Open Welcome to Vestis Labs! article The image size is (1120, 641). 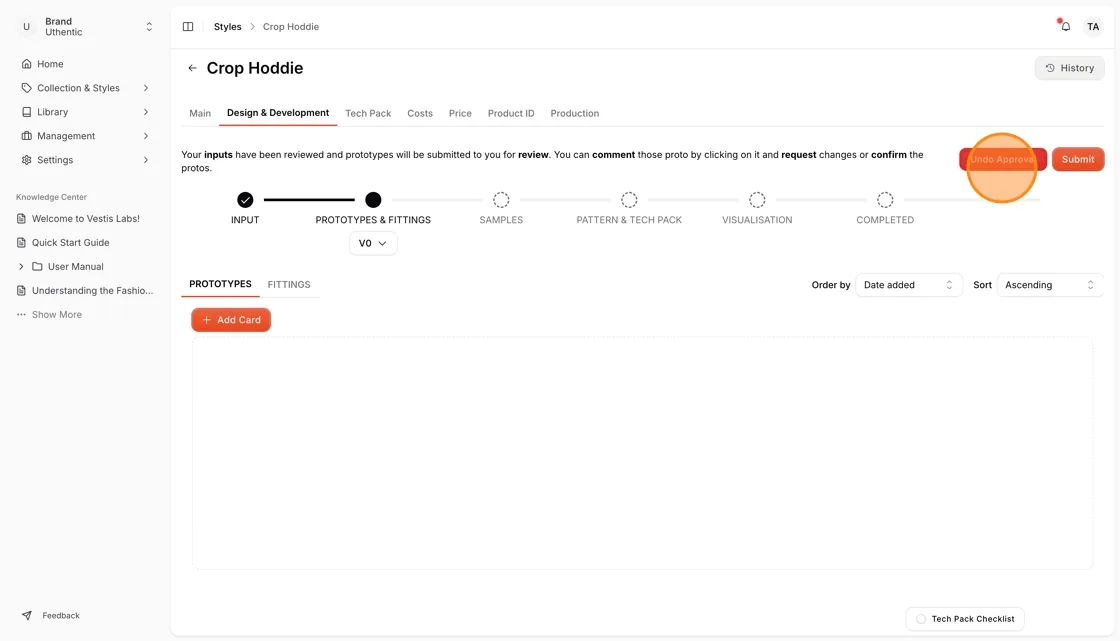coord(86,219)
